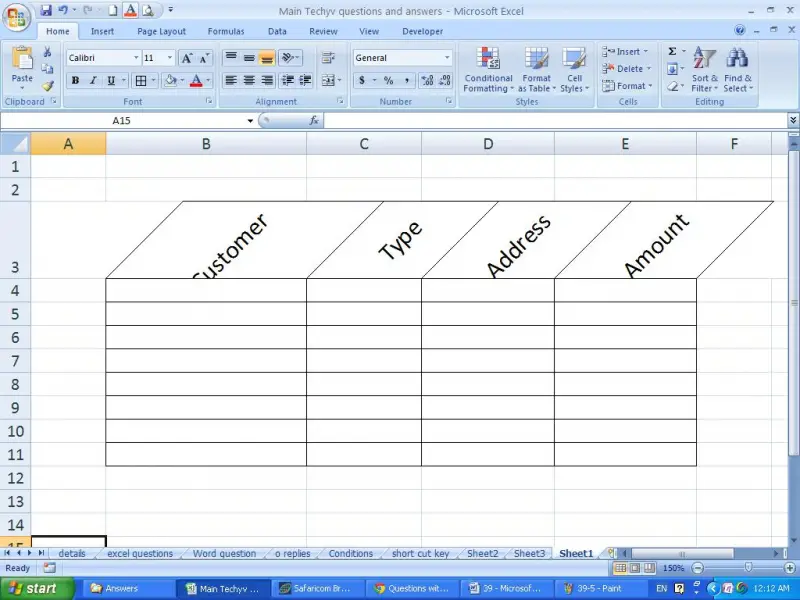Click the AutoSum sigma icon
Screen dimensions: 800x600
672,52
